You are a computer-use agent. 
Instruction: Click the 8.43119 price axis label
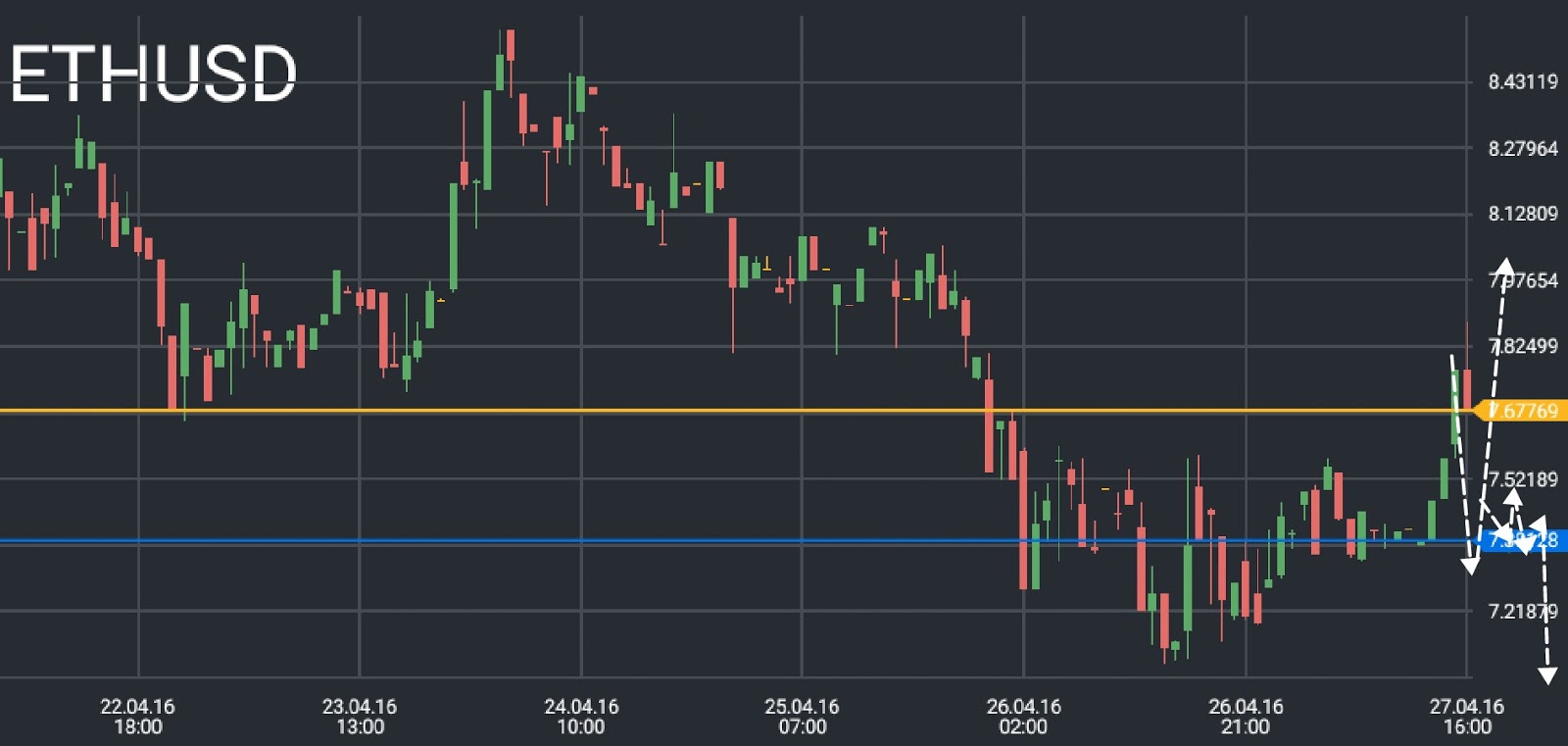coord(1523,82)
